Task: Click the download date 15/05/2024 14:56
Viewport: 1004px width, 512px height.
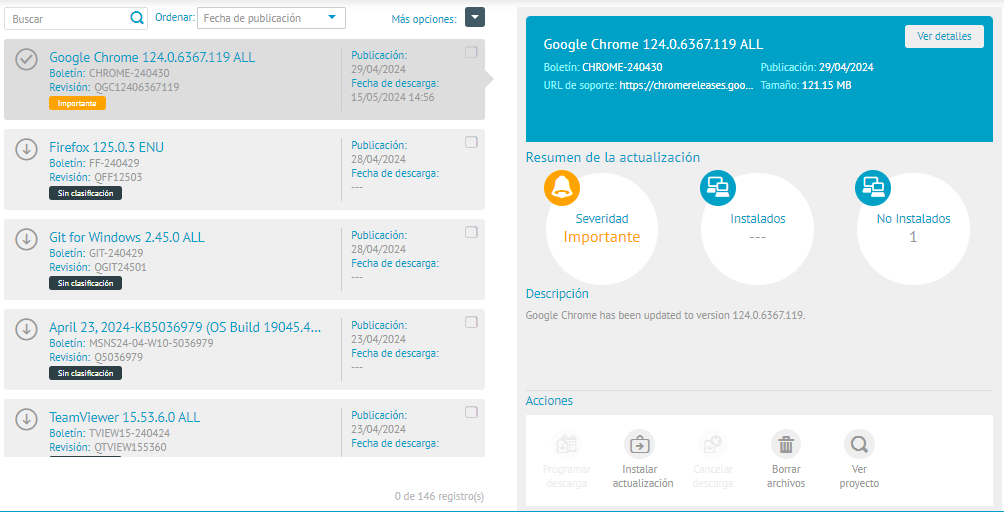Action: [393, 98]
